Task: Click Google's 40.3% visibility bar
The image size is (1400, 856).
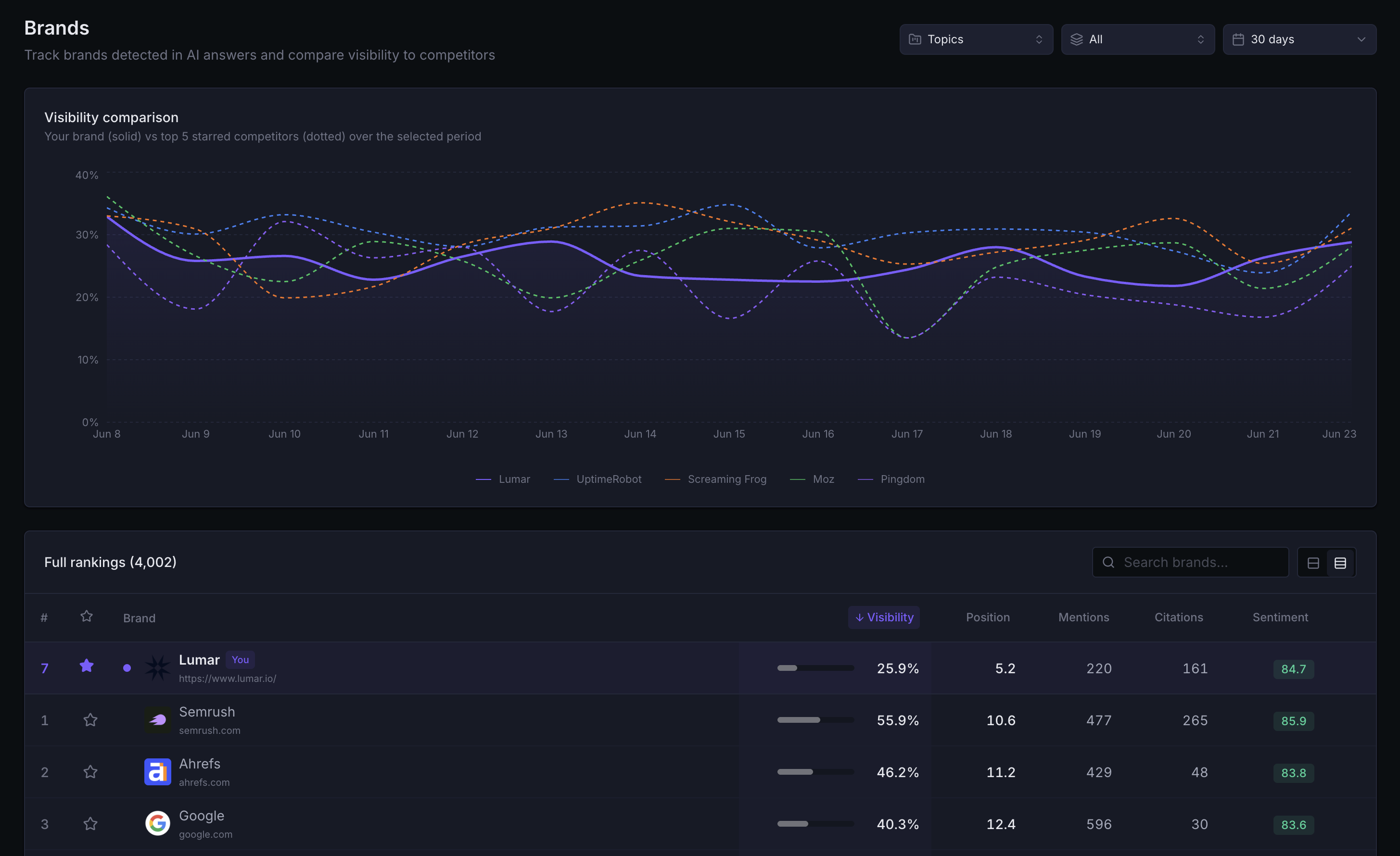Action: coord(815,824)
